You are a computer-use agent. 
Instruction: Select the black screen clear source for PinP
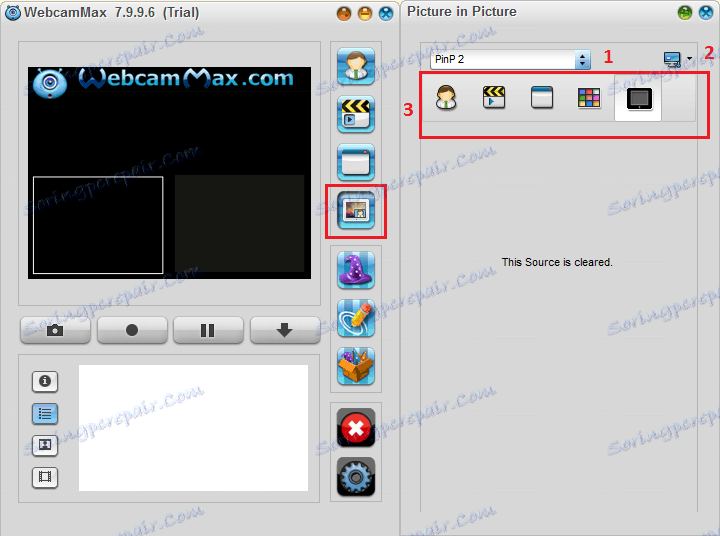click(x=639, y=98)
